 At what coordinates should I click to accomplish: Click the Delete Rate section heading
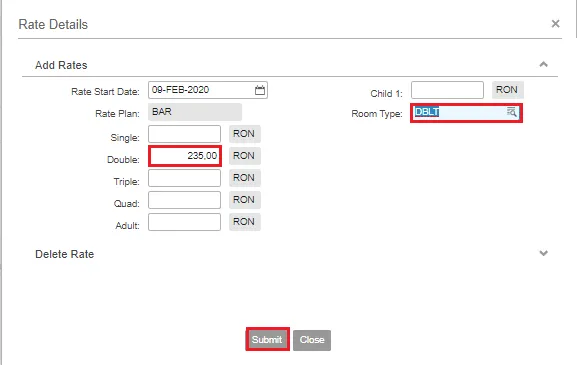click(64, 254)
